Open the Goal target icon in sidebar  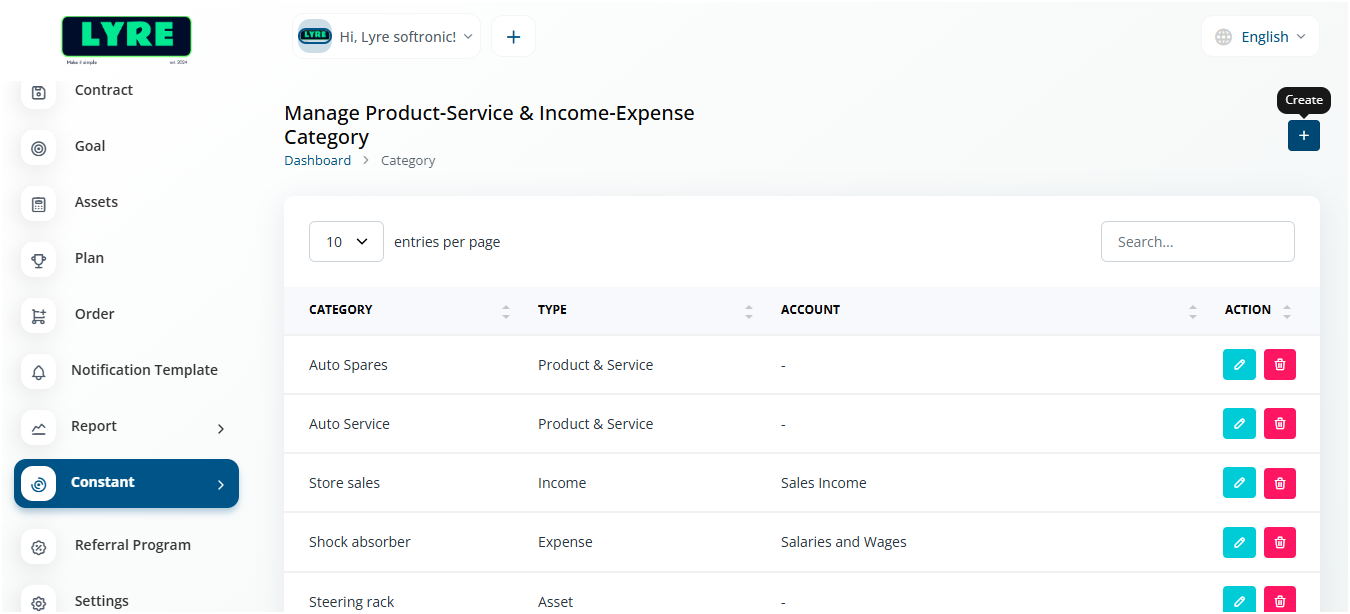pyautogui.click(x=39, y=148)
